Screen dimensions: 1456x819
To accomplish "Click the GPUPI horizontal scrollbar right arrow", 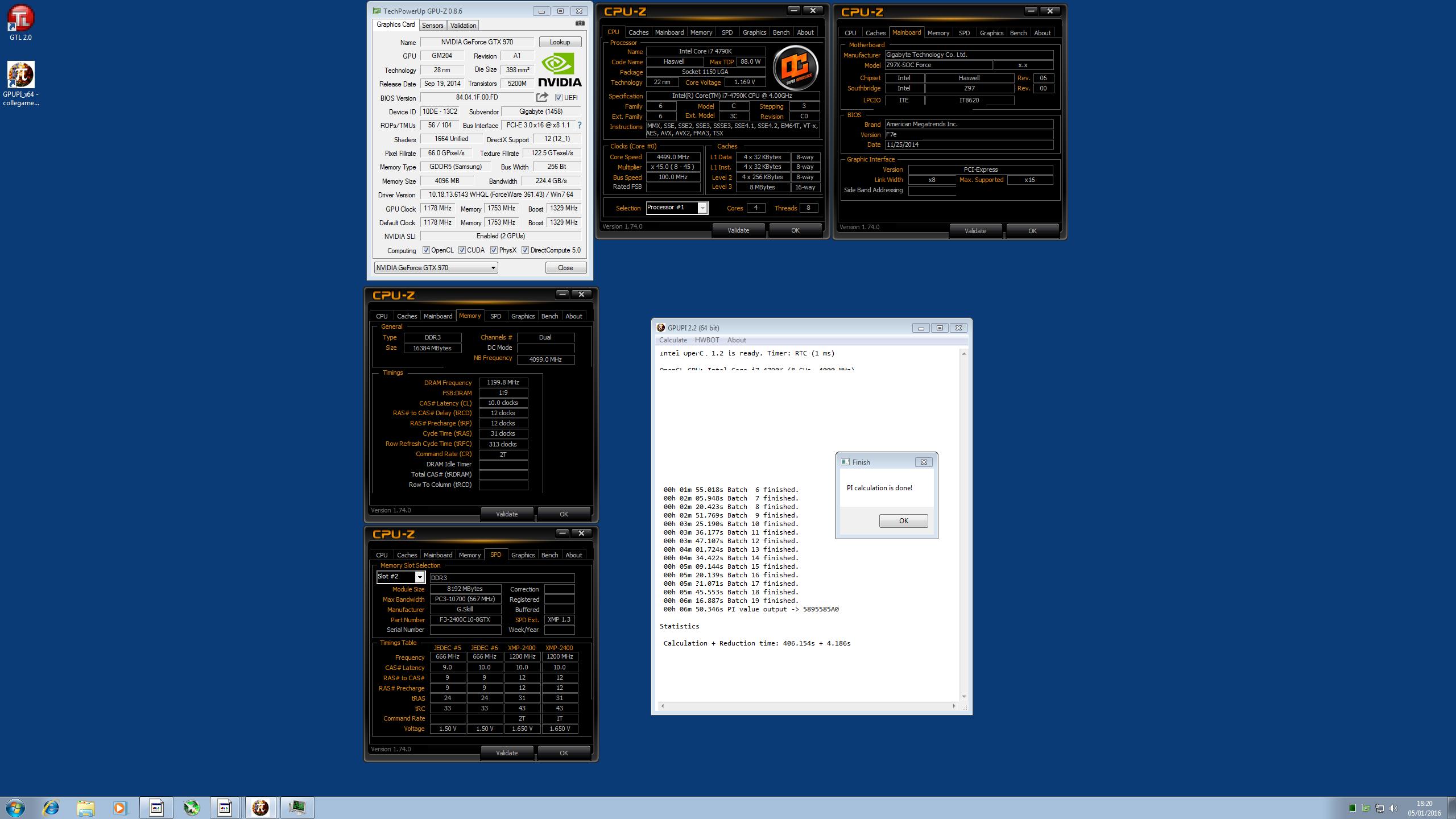I will (954, 706).
